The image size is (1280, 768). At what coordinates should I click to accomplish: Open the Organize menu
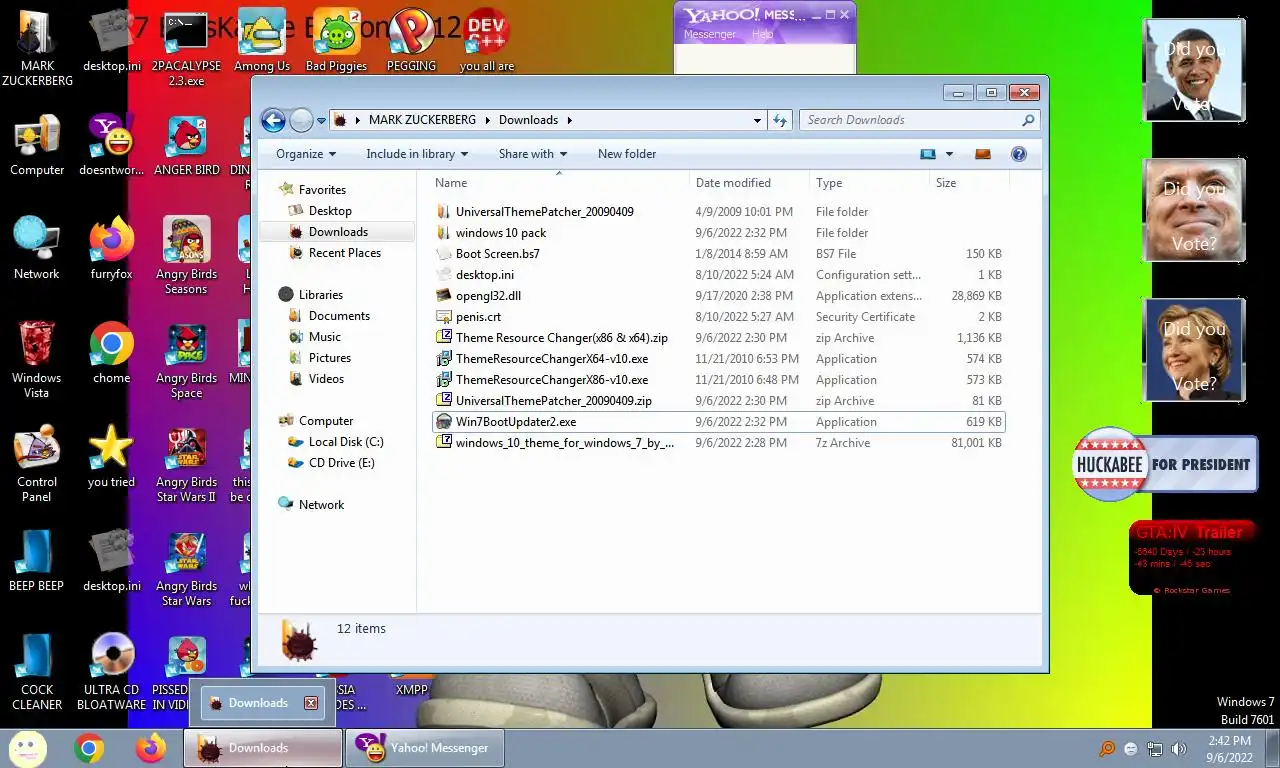coord(306,154)
